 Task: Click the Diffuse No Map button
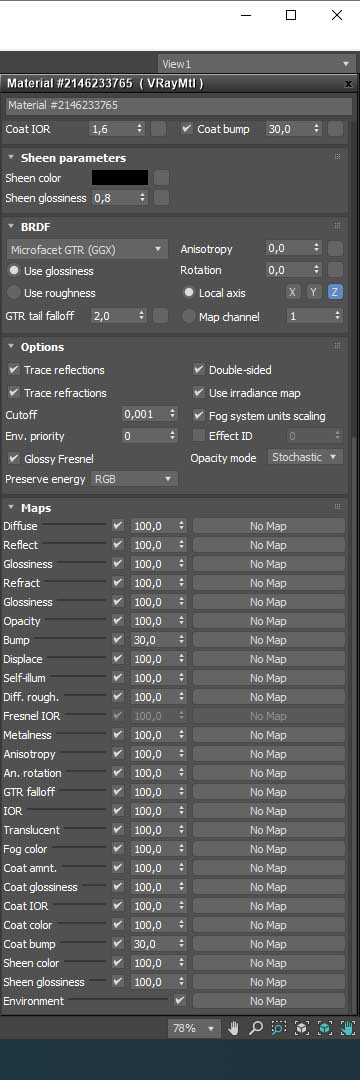(268, 526)
